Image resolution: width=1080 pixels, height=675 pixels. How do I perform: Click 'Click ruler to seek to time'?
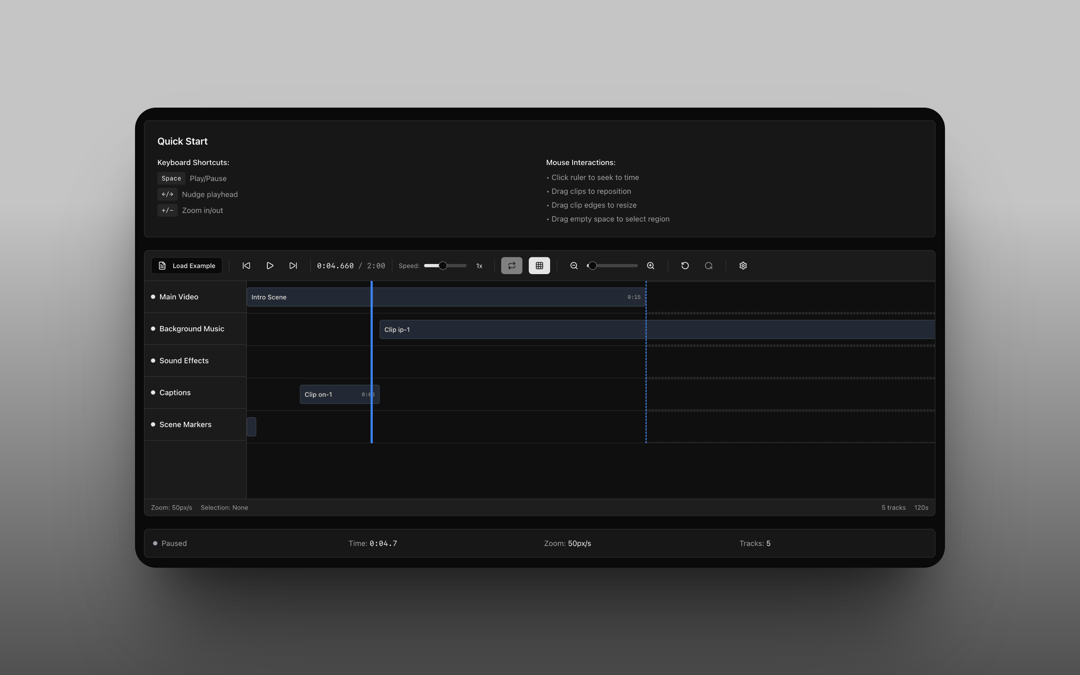[x=595, y=178]
